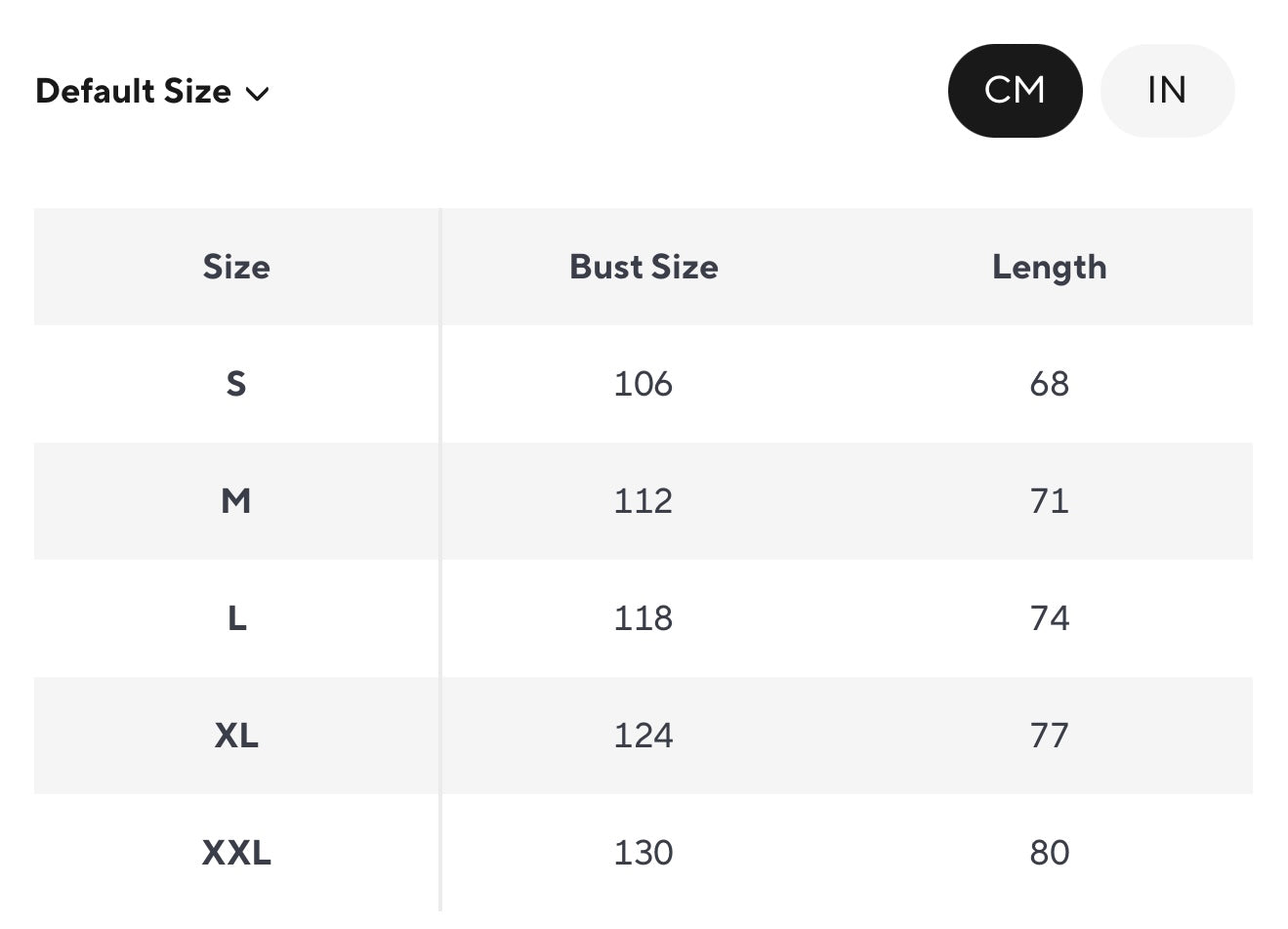The height and width of the screenshot is (929, 1288).
Task: Click the Size column header
Action: (x=236, y=267)
